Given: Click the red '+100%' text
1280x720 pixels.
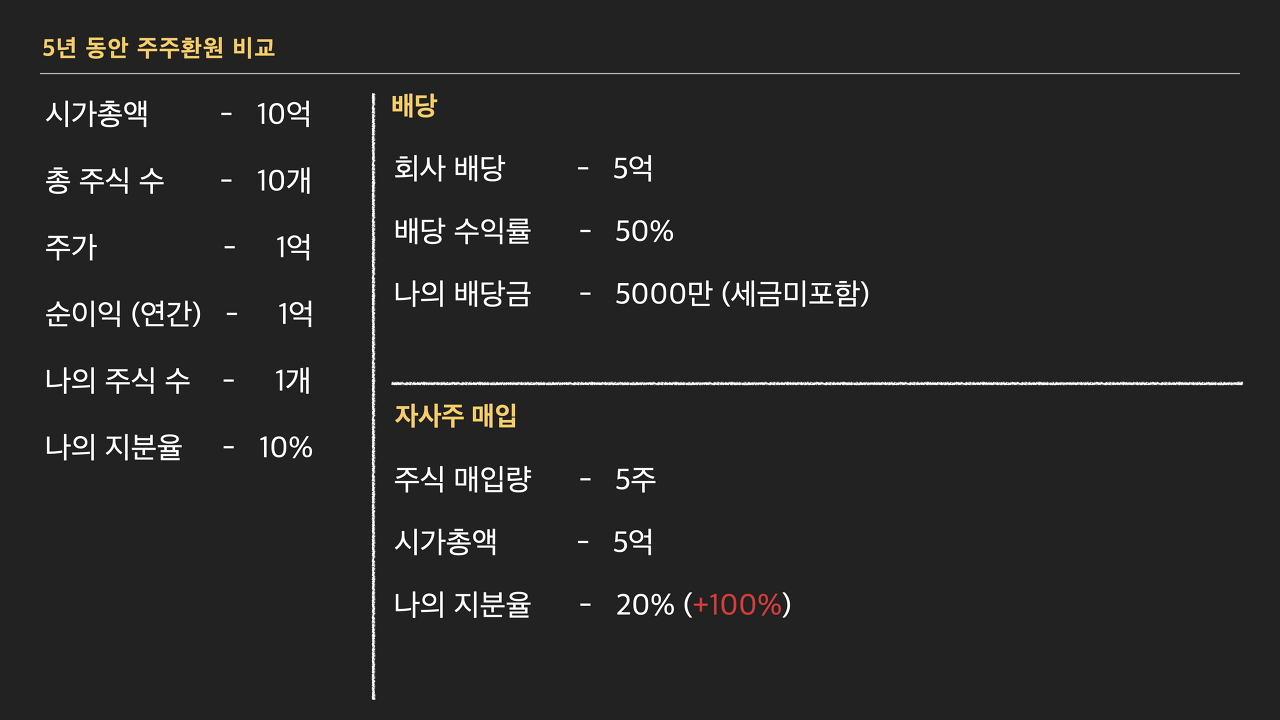Looking at the screenshot, I should (737, 605).
